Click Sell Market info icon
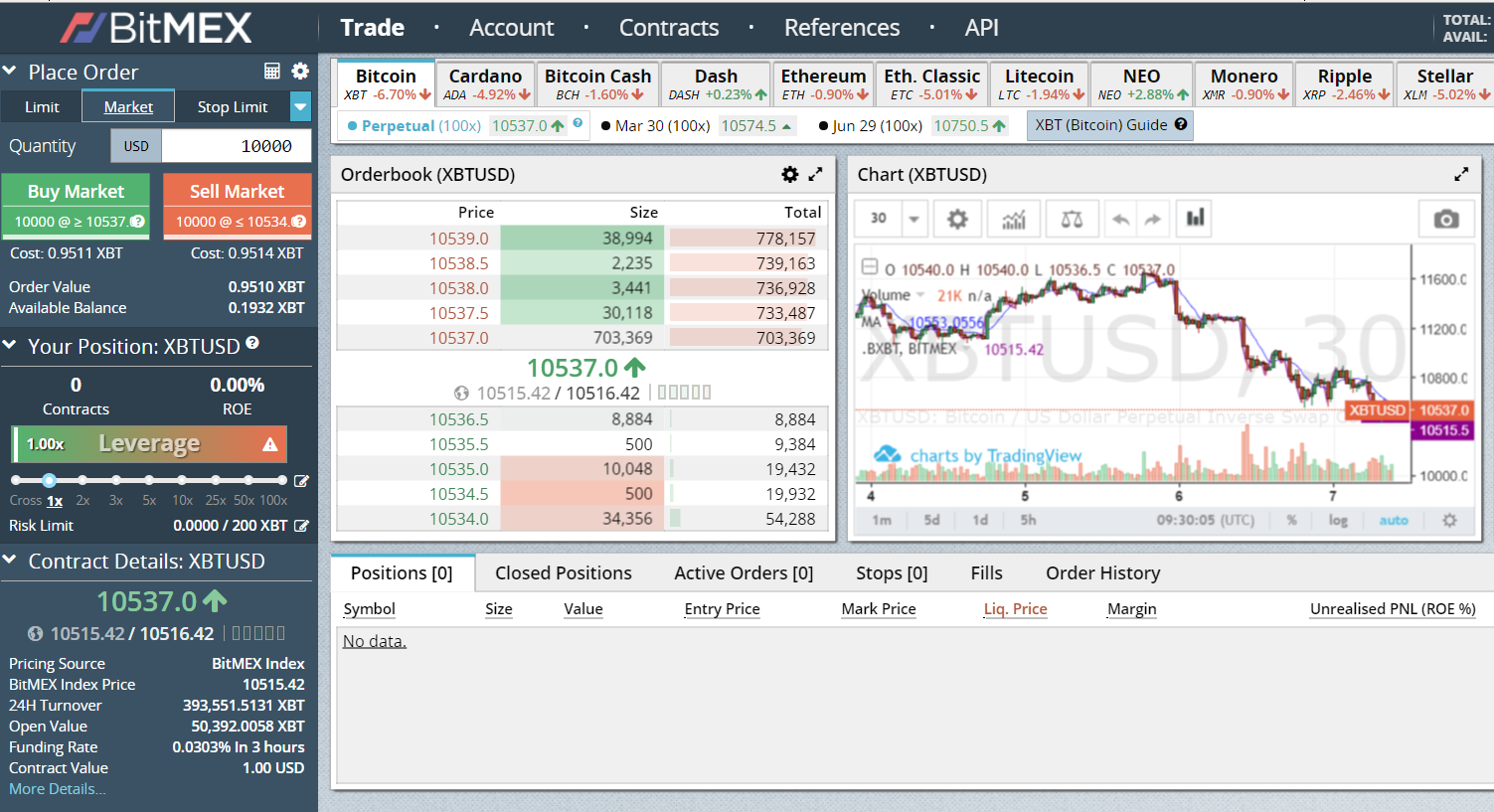 (298, 222)
